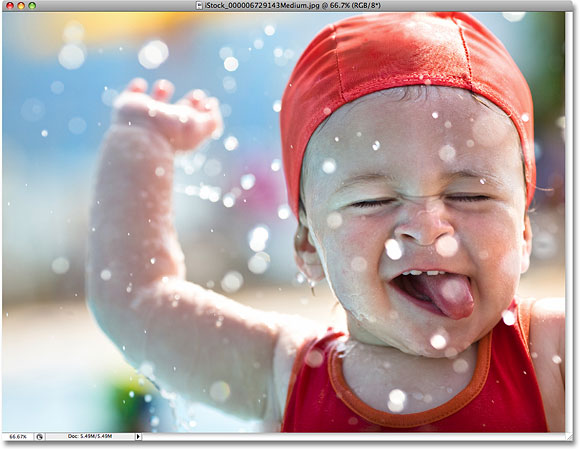The image size is (580, 450).
Task: Close the iStock image window
Action: click(10, 6)
